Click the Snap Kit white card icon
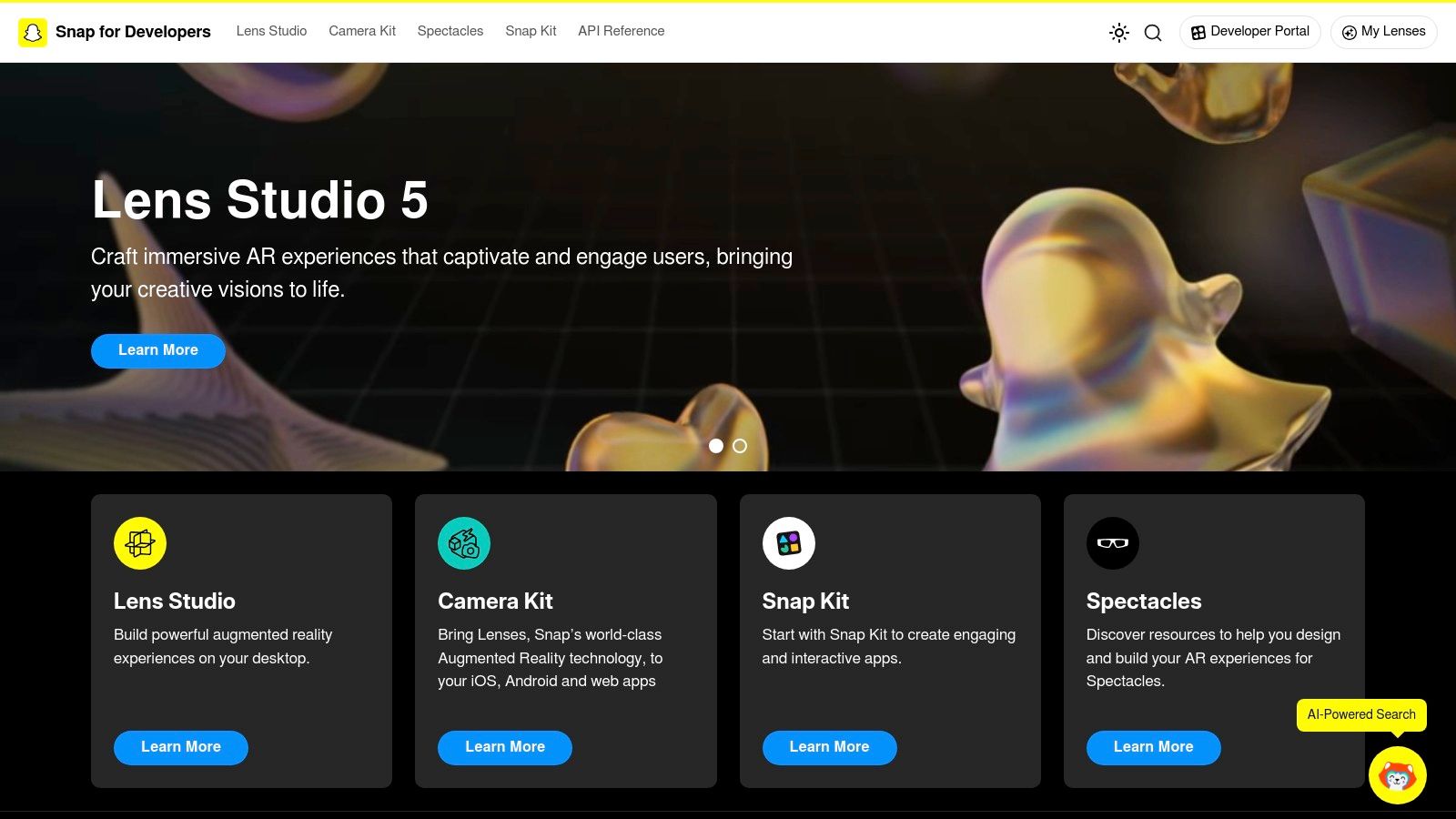The width and height of the screenshot is (1456, 819). pos(789,543)
